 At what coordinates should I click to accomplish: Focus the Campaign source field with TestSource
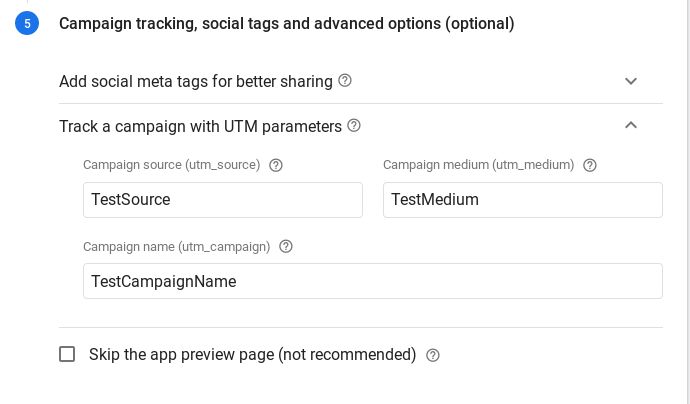click(222, 200)
